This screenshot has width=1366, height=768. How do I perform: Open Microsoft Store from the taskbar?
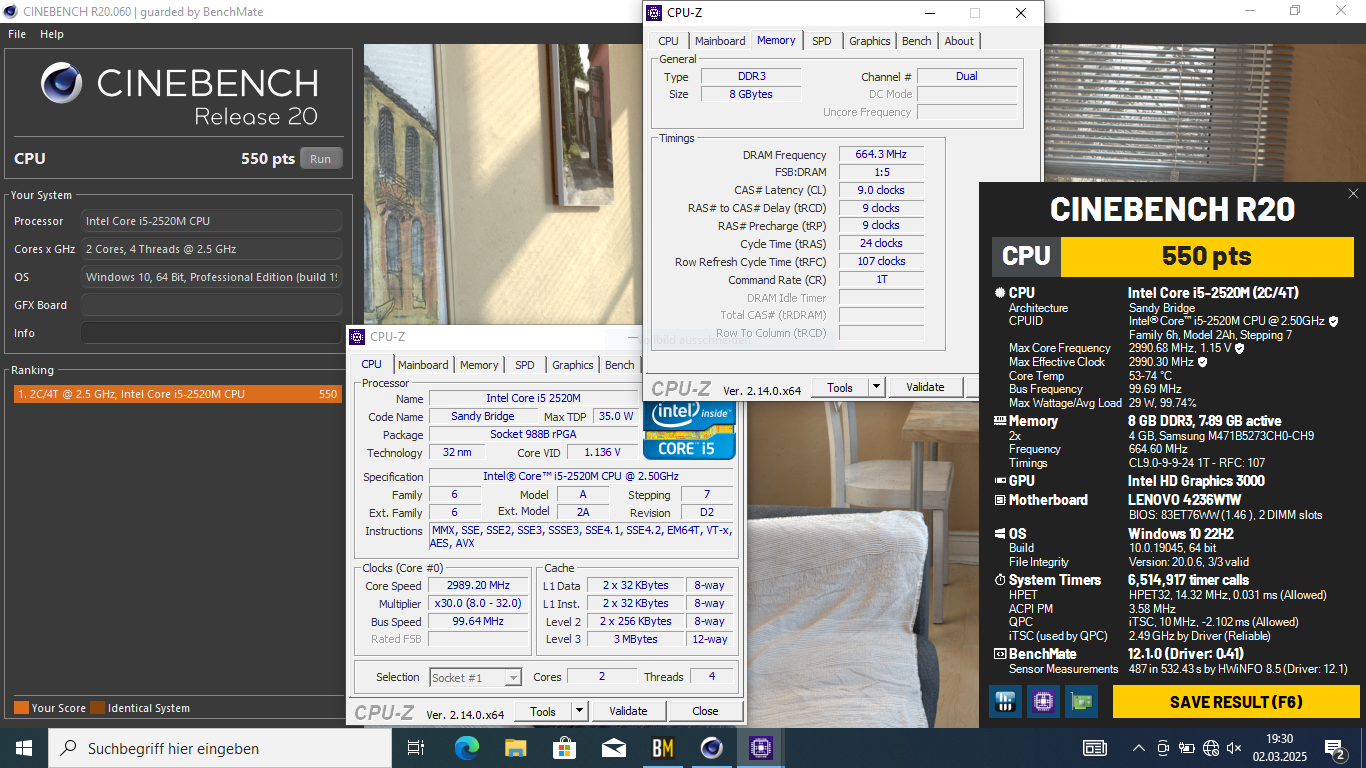click(564, 747)
